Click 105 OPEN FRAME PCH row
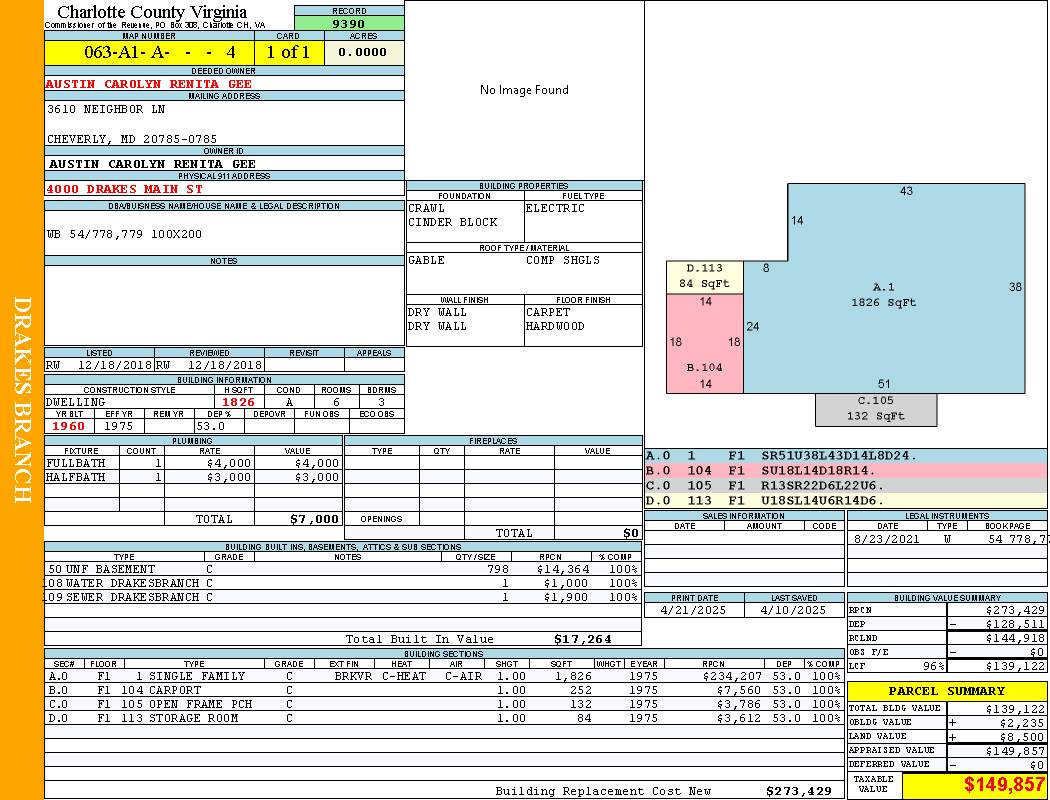 tap(445, 704)
